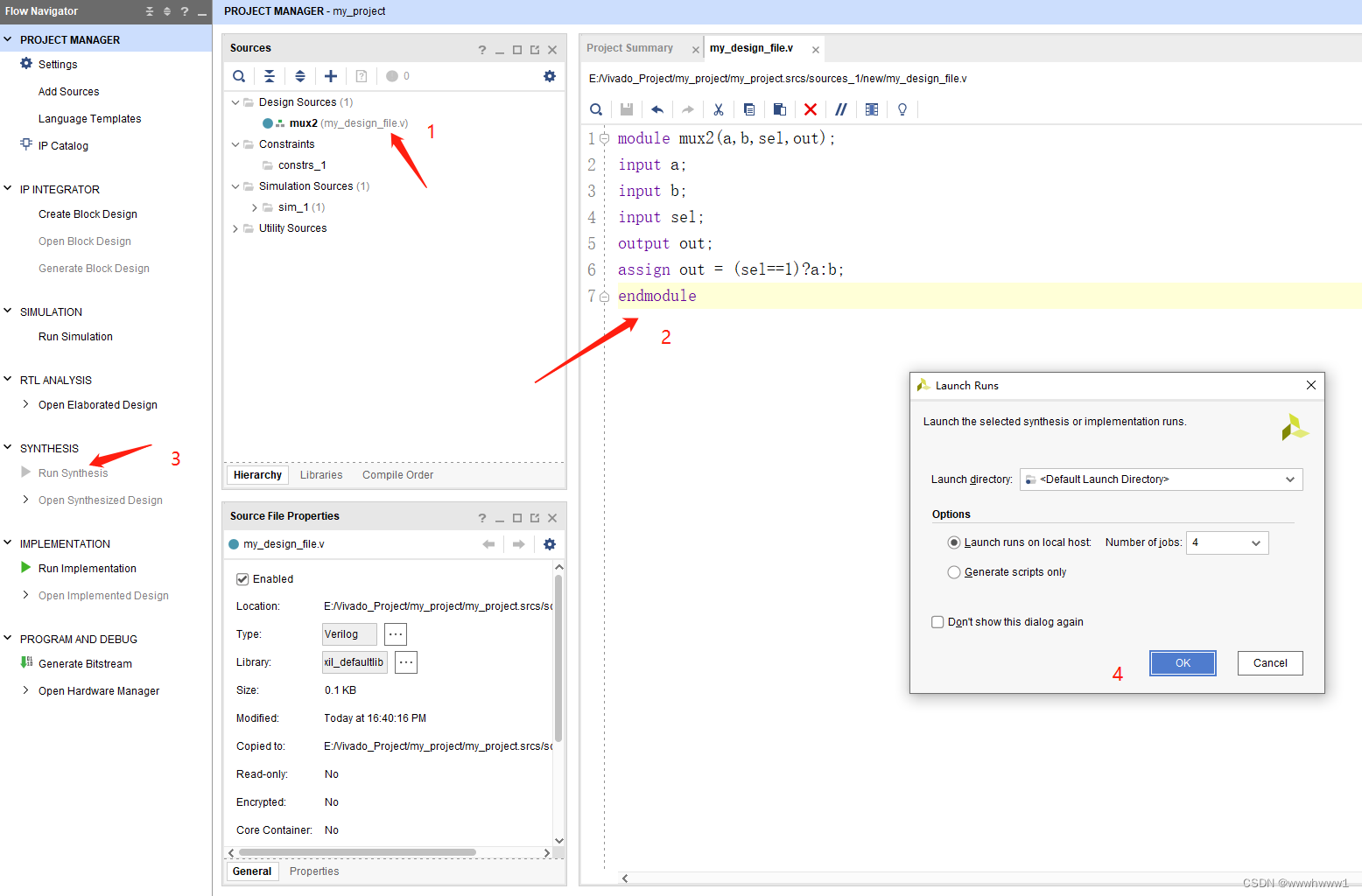Expand sim_1 tree node
Viewport: 1362px width, 896px height.
tap(255, 207)
